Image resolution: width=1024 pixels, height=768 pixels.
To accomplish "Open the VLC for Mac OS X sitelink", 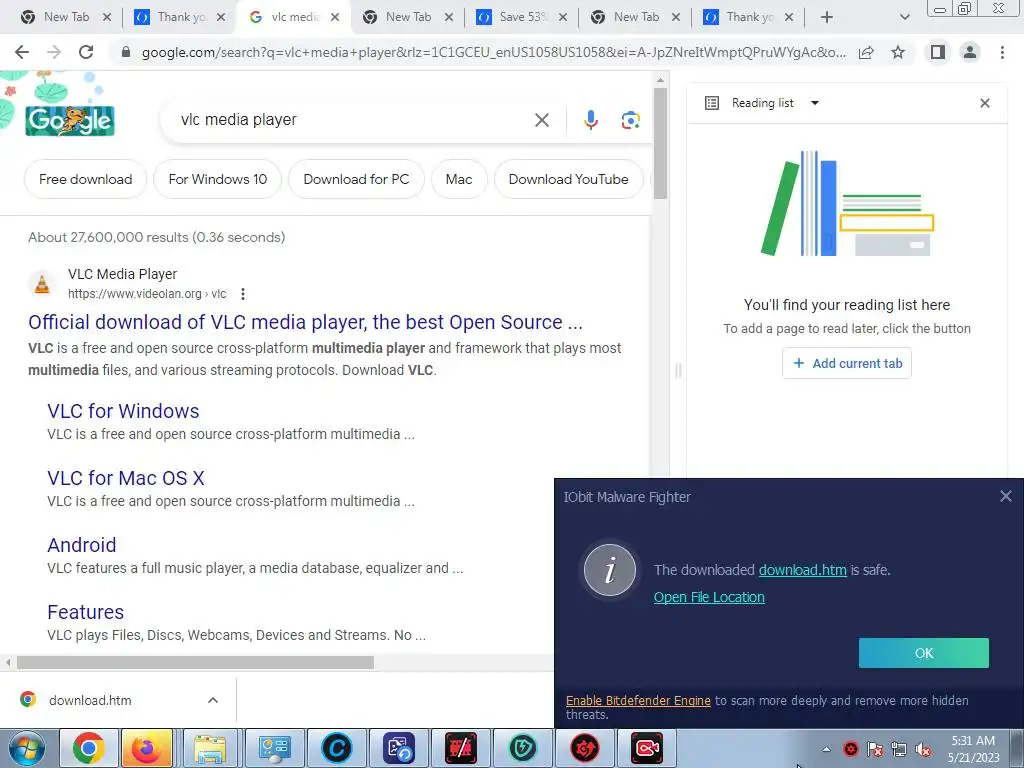I will click(x=125, y=478).
